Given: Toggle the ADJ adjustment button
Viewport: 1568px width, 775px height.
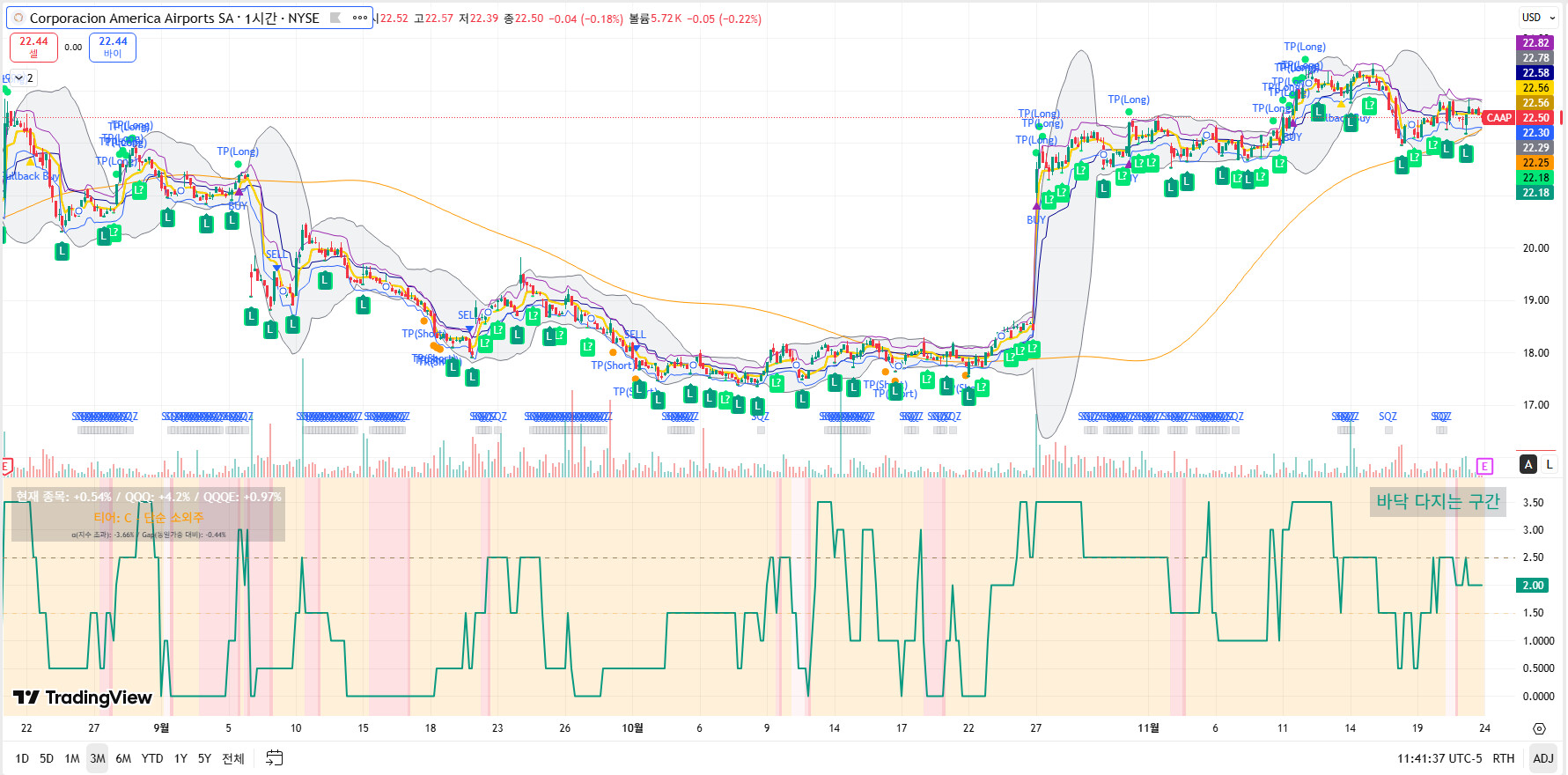Looking at the screenshot, I should tap(1543, 758).
